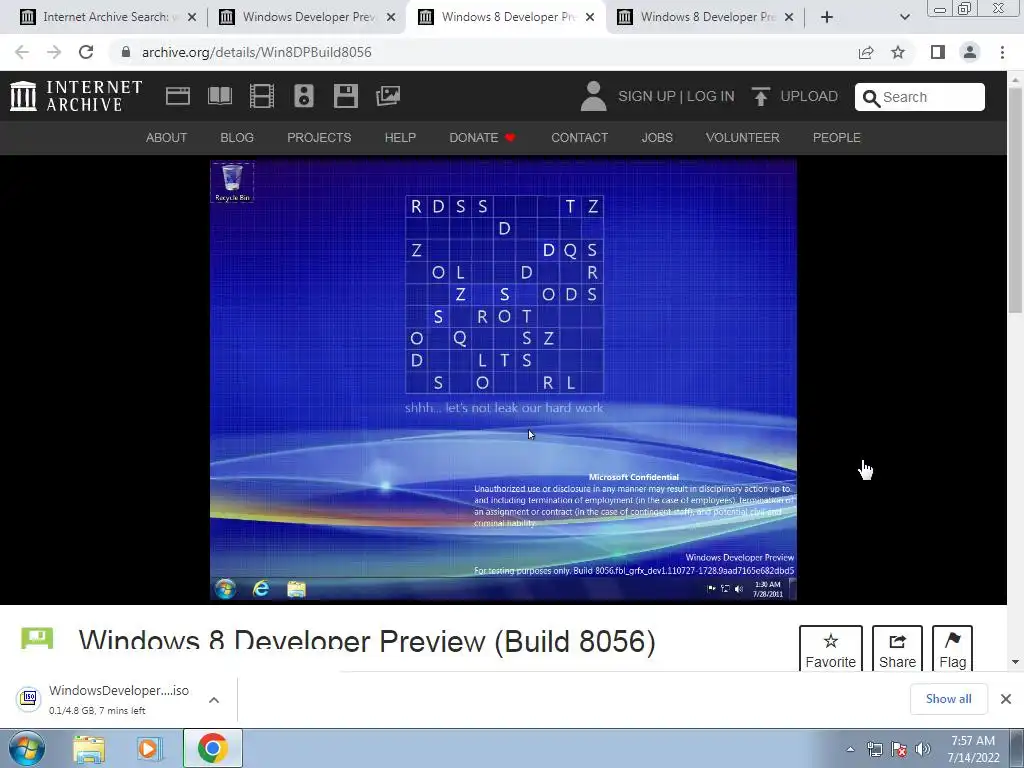Open the JOBS menu item

[x=657, y=138]
